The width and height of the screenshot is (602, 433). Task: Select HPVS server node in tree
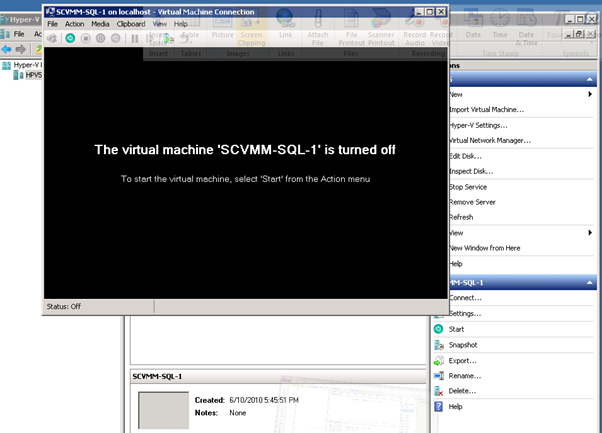[x=33, y=75]
